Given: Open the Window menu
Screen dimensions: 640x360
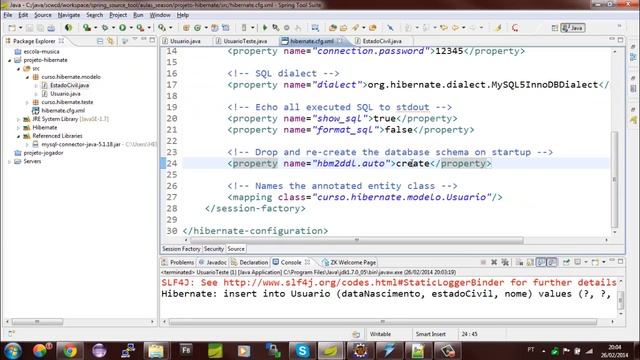Looking at the screenshot, I should 160,15.
